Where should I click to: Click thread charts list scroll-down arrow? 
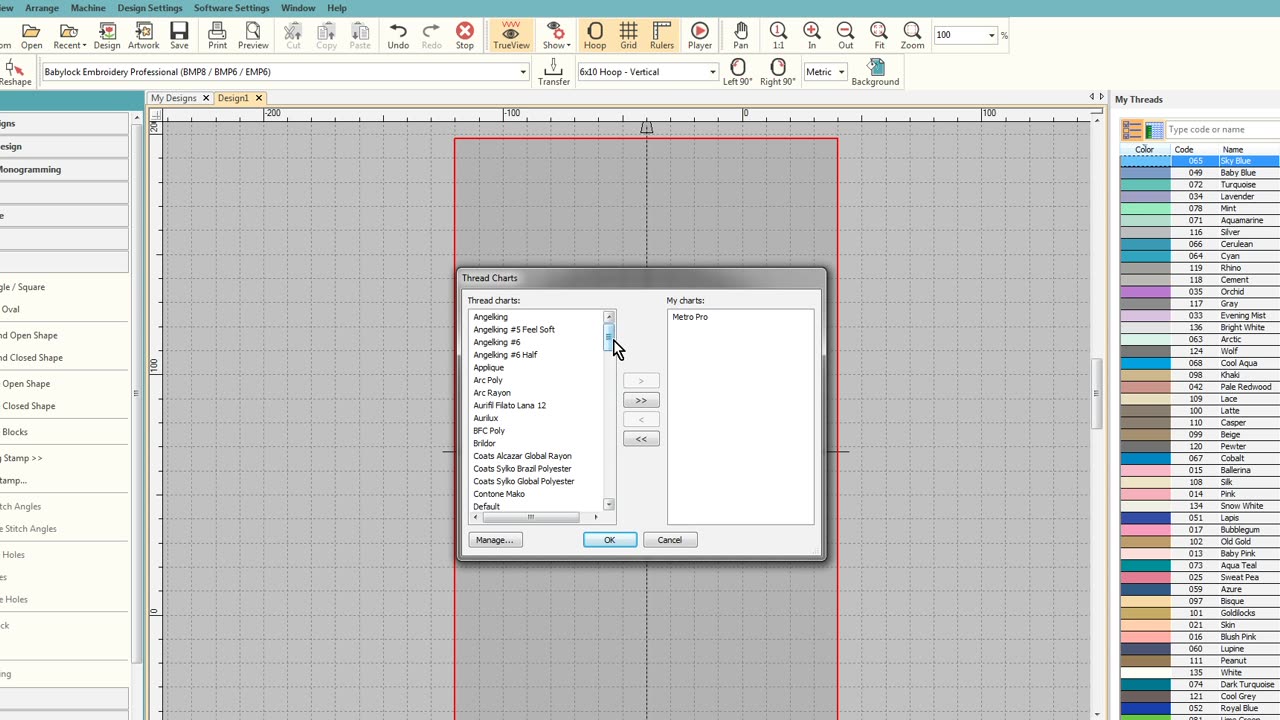(x=609, y=504)
